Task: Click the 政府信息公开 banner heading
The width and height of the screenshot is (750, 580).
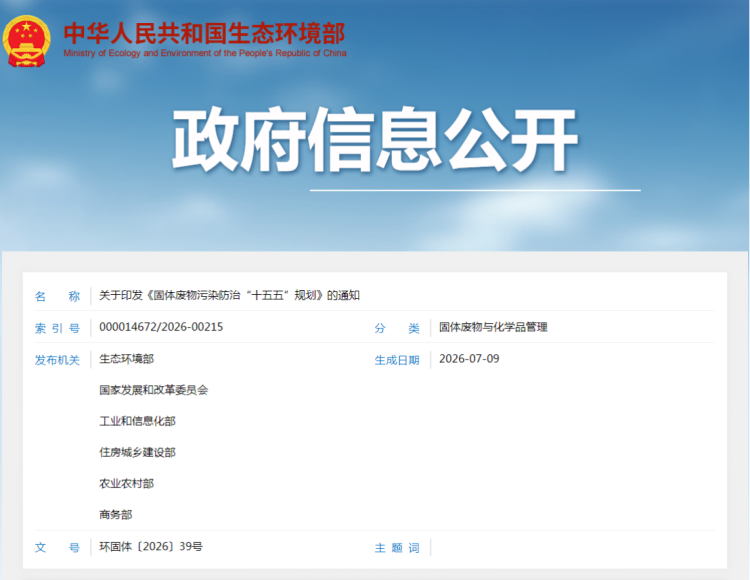Action: coord(375,140)
